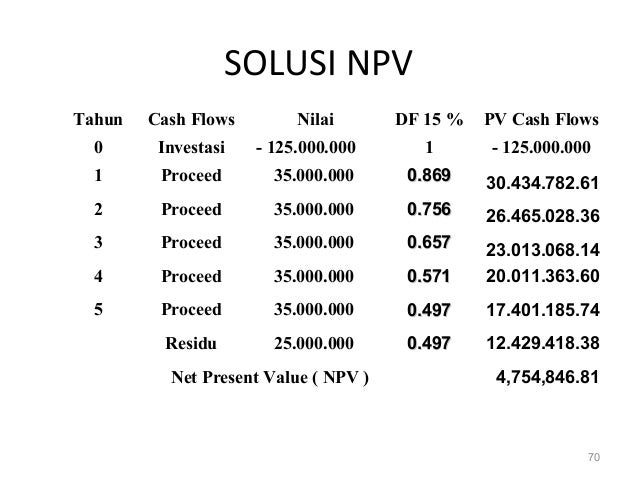This screenshot has width=638, height=479.
Task: Click the Nilai column header
Action: 315,119
